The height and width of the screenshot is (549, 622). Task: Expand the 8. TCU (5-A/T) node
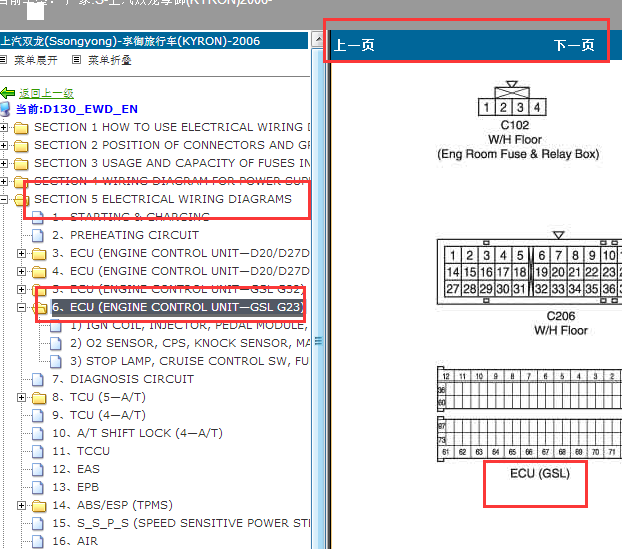pos(21,397)
